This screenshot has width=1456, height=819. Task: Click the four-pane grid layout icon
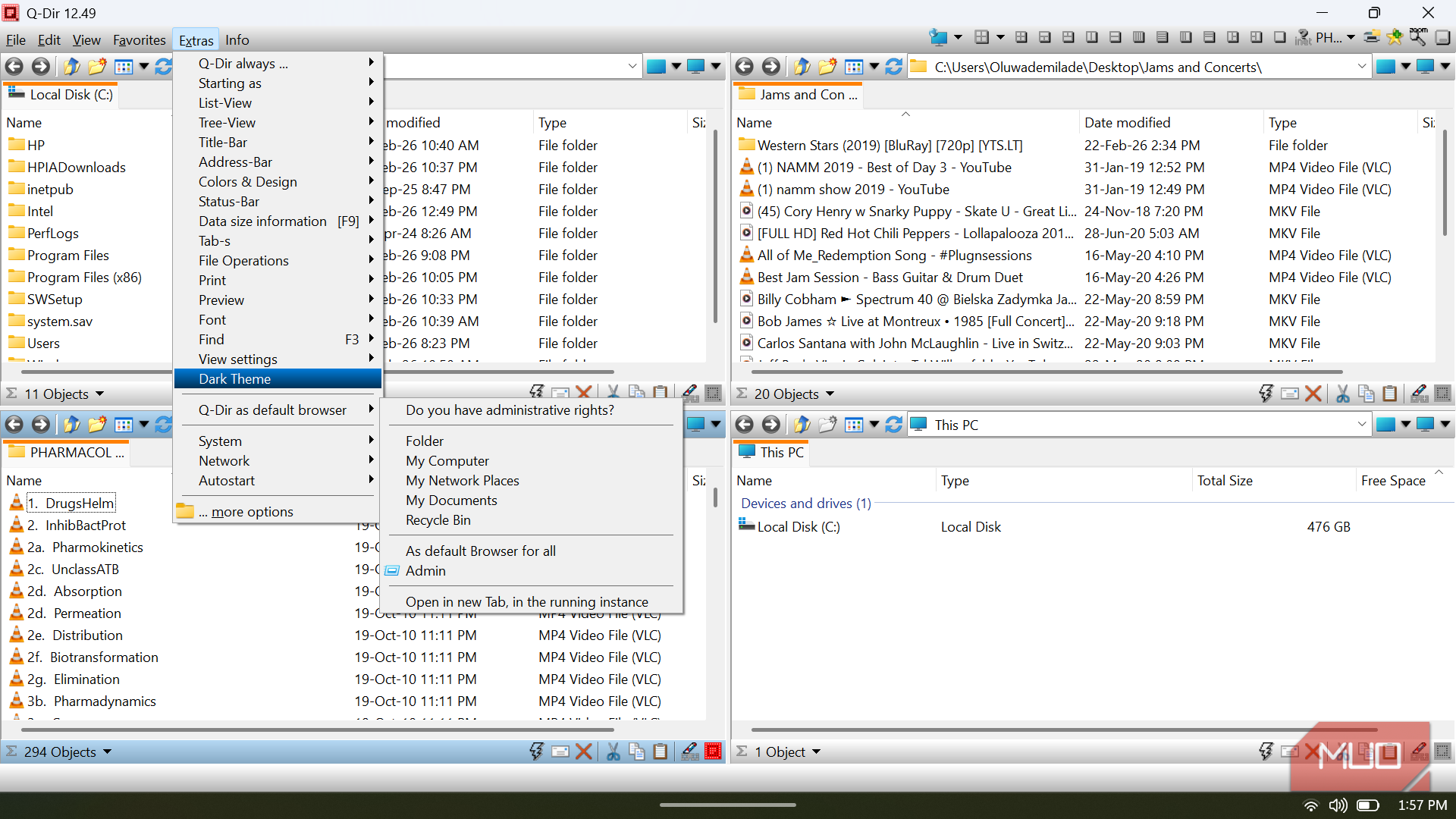coord(981,37)
